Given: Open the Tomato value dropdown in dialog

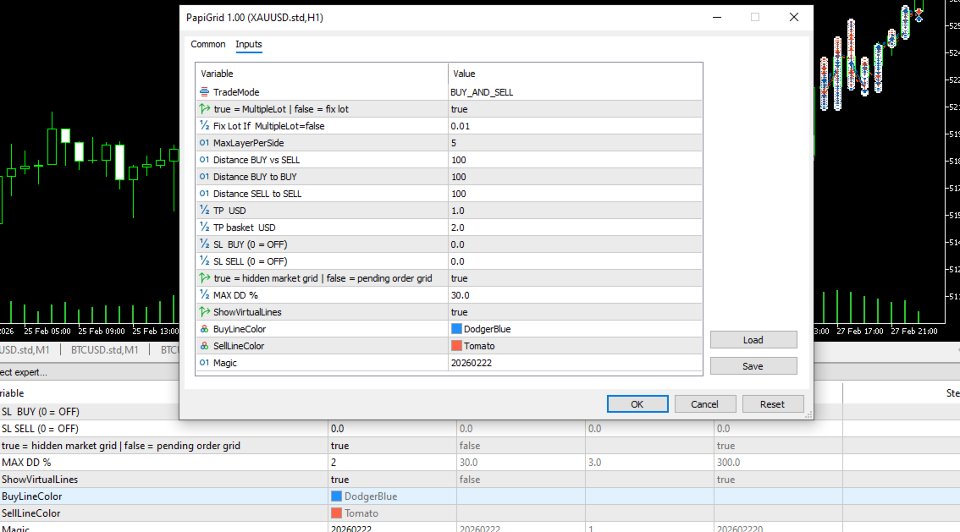Looking at the screenshot, I should point(576,346).
